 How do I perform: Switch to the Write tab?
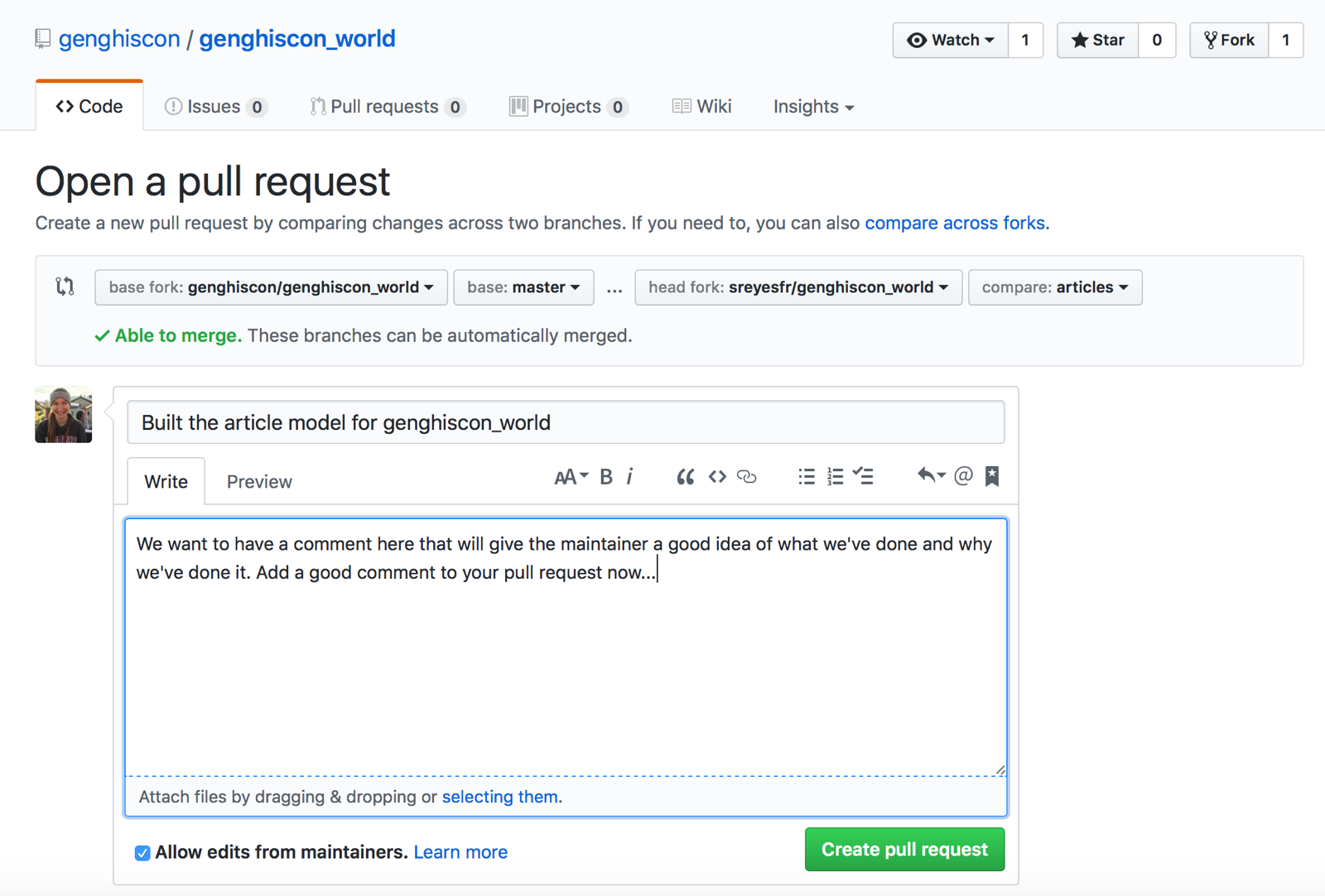click(x=166, y=482)
